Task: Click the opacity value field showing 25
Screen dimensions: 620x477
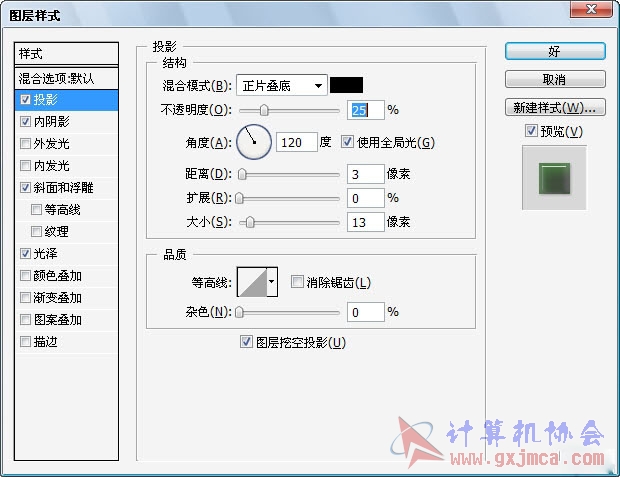Action: 365,110
